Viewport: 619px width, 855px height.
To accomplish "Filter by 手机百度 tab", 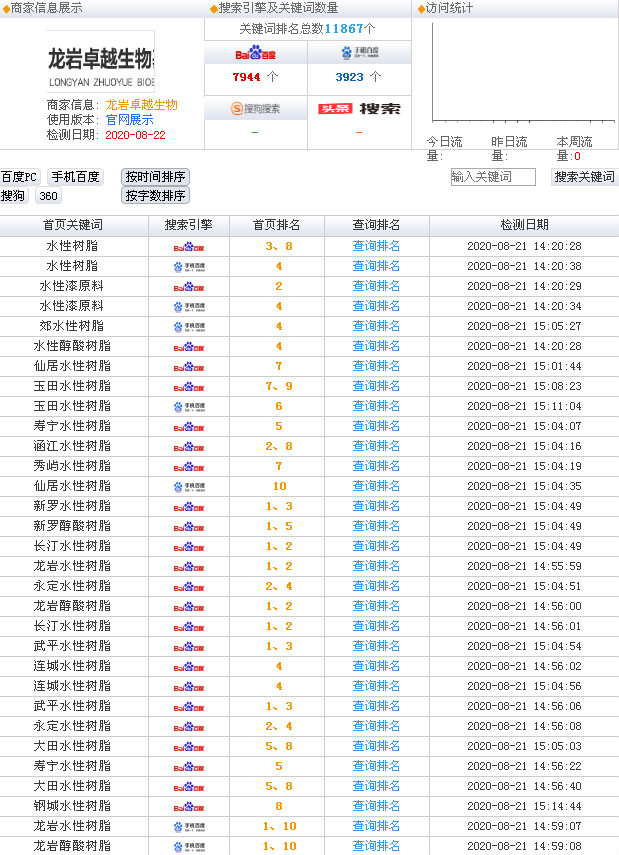I will 76,177.
